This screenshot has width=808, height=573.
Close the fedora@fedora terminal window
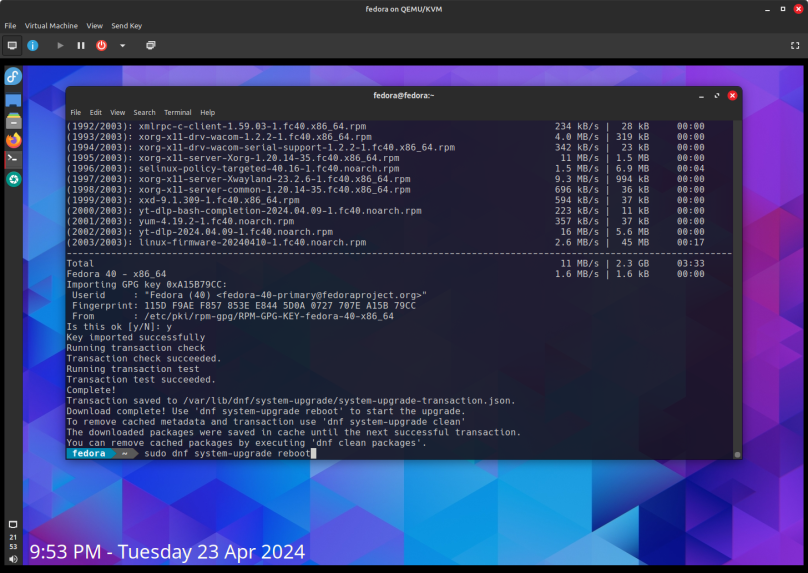(732, 96)
